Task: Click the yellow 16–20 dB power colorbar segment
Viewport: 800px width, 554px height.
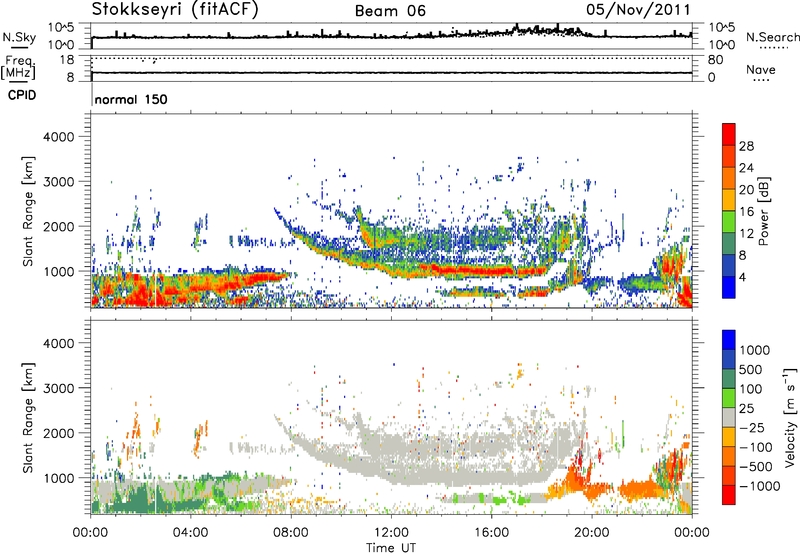Action: (x=729, y=200)
